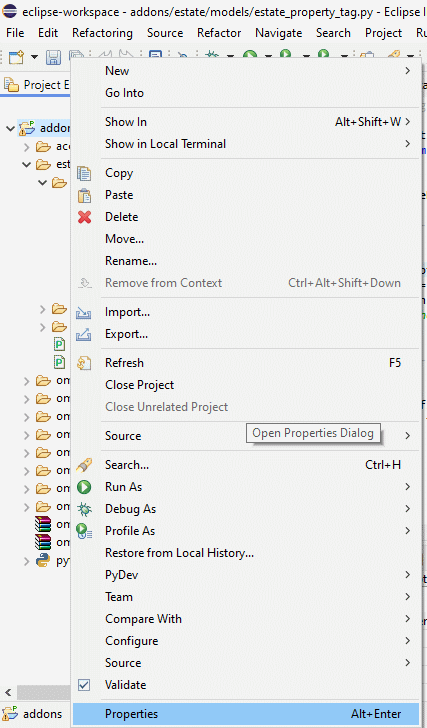This screenshot has height=728, width=427.
Task: Click the green Run As icon
Action: point(84,487)
